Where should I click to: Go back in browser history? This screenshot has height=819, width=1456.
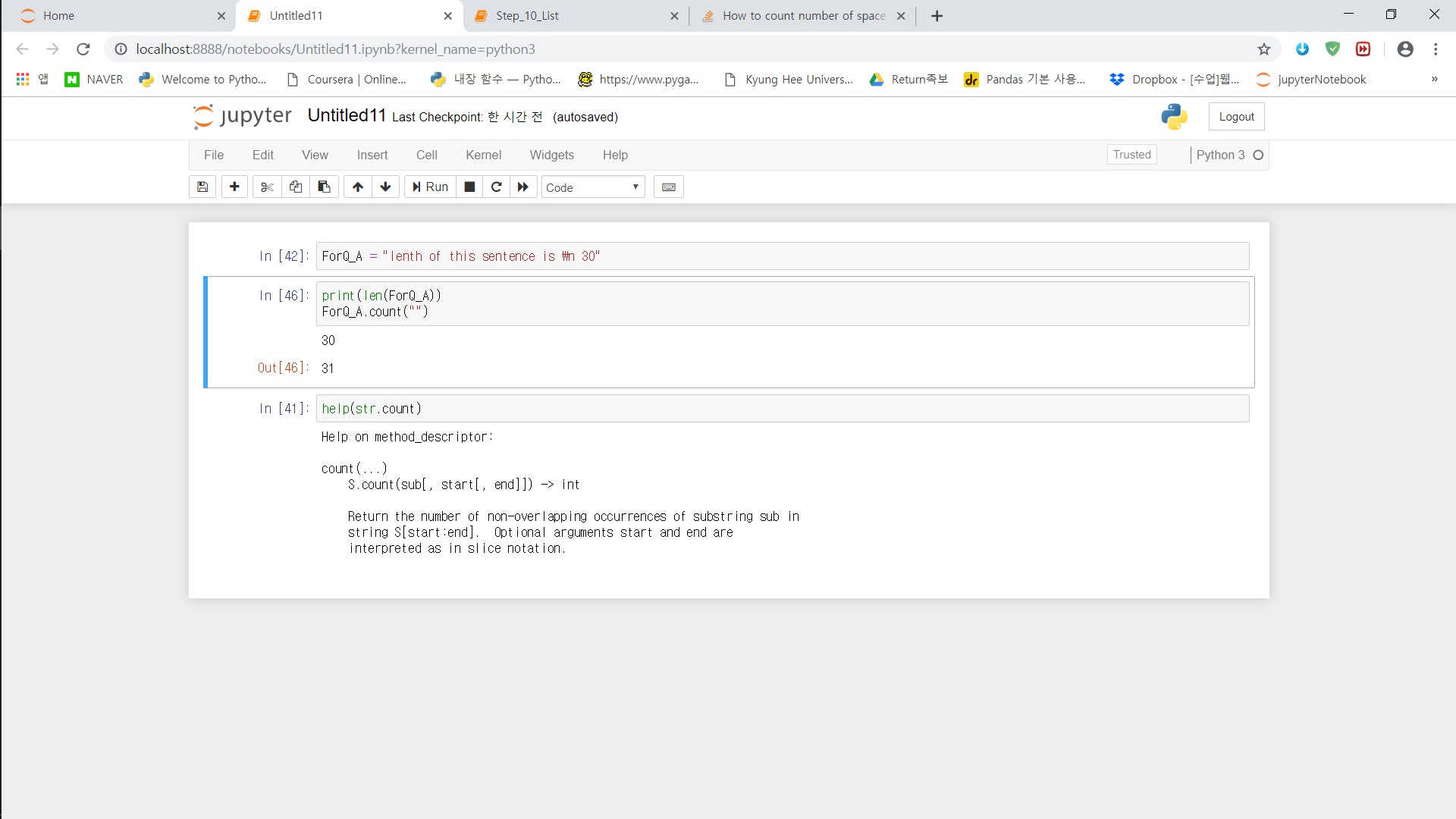23,49
